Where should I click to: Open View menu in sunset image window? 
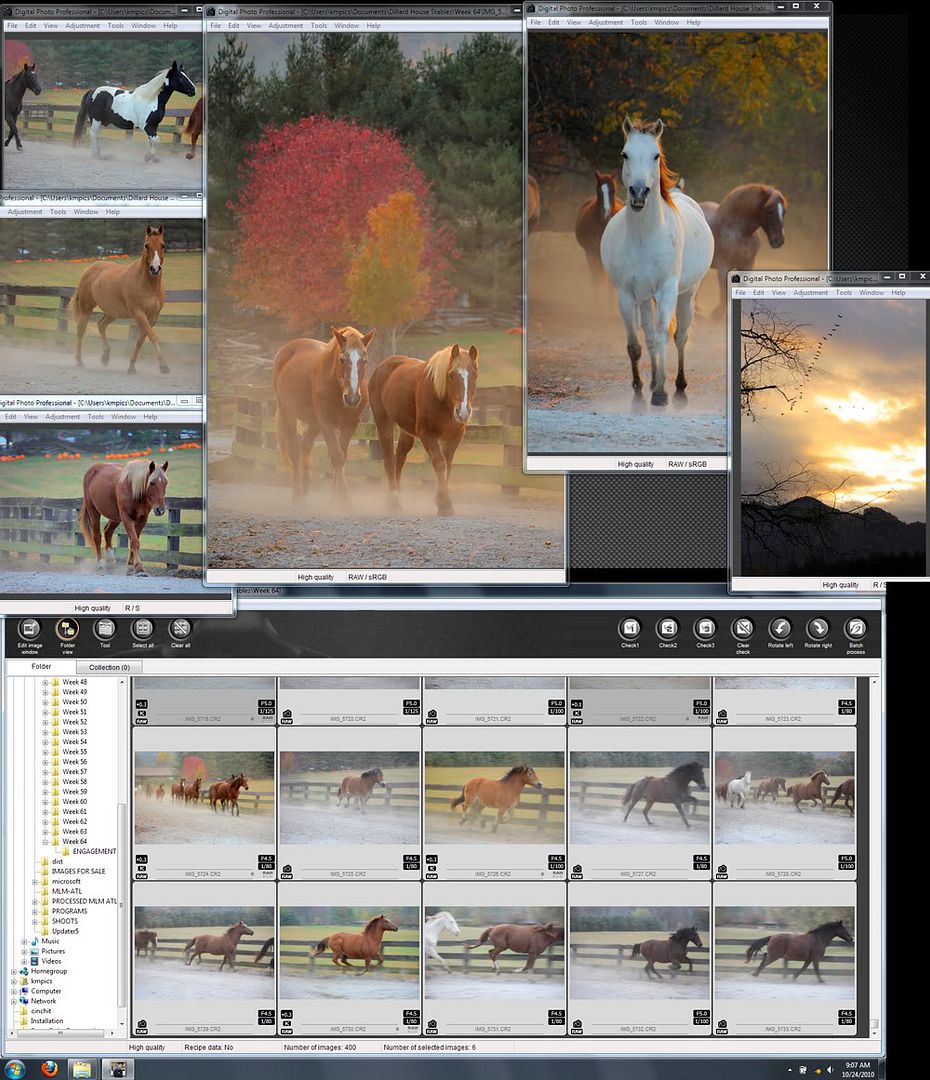point(778,293)
